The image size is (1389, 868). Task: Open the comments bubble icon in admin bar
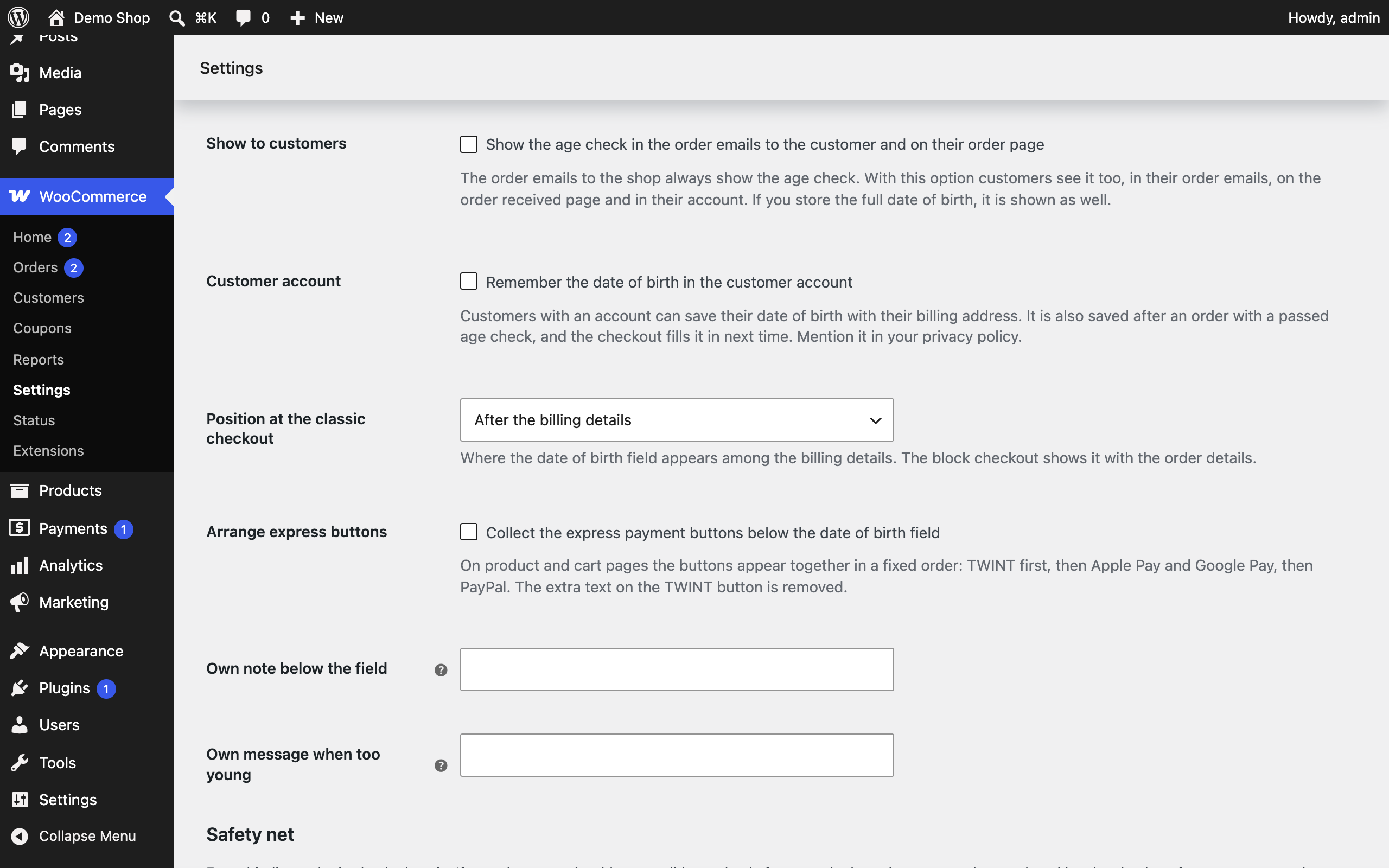click(x=243, y=18)
